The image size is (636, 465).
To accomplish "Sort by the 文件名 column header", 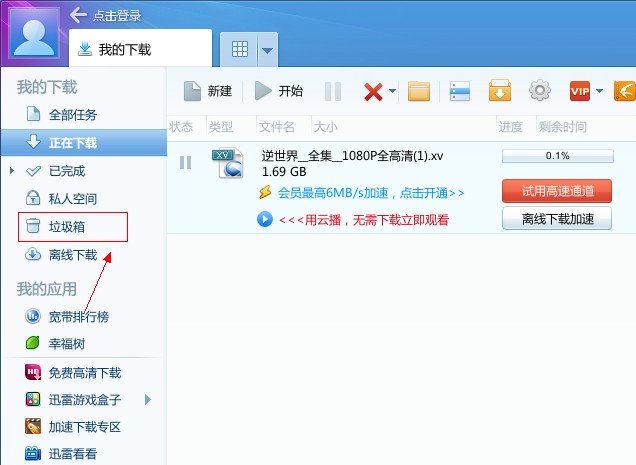I will 277,127.
